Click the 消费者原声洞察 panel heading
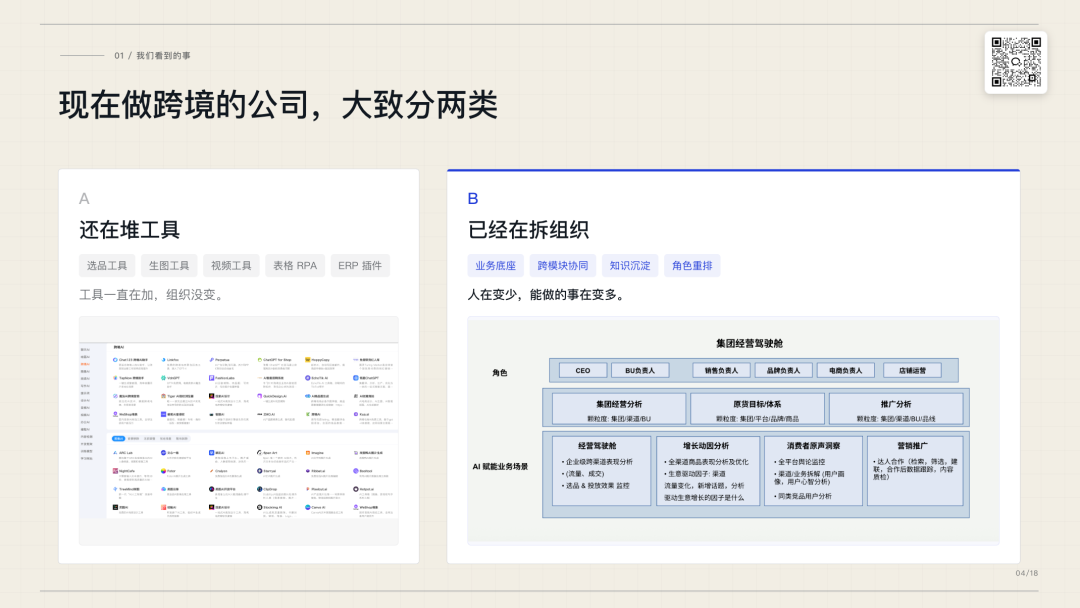 813,445
